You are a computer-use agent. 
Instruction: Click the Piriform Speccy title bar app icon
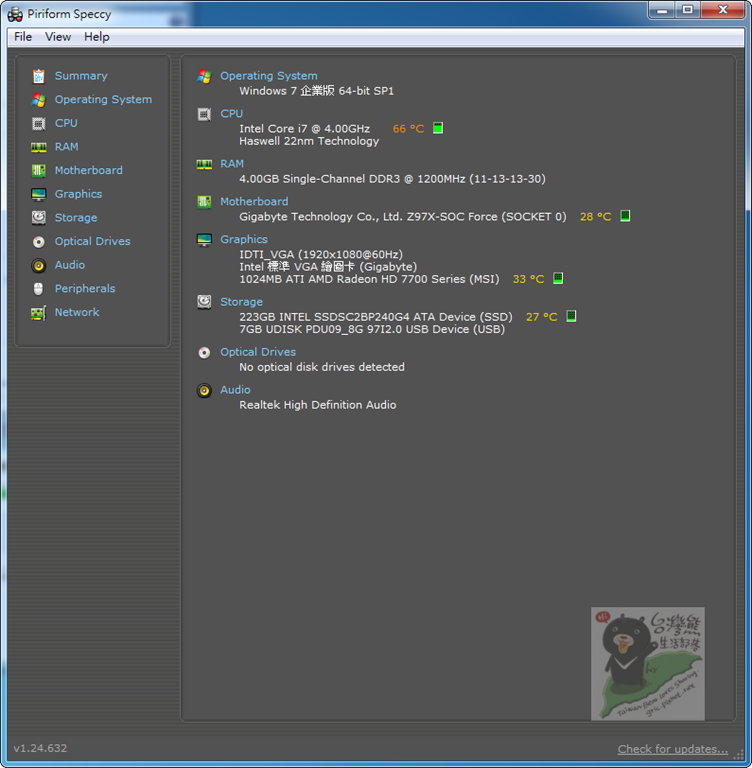15,14
